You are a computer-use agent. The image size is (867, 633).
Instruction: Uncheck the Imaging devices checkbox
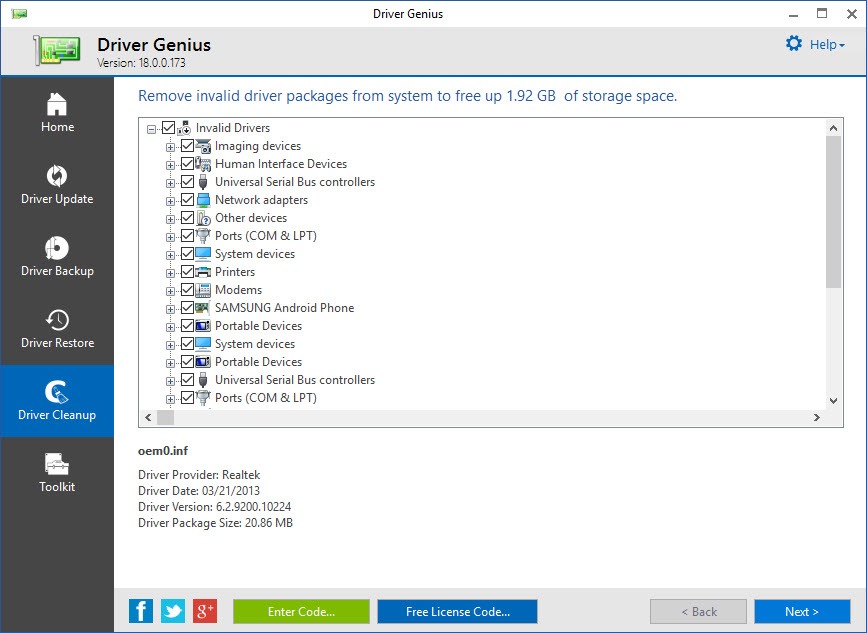pyautogui.click(x=187, y=146)
